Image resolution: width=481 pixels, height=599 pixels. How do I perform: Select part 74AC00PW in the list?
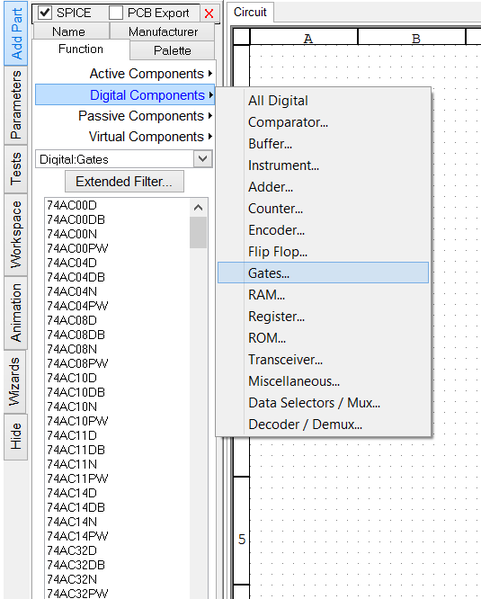[77, 248]
